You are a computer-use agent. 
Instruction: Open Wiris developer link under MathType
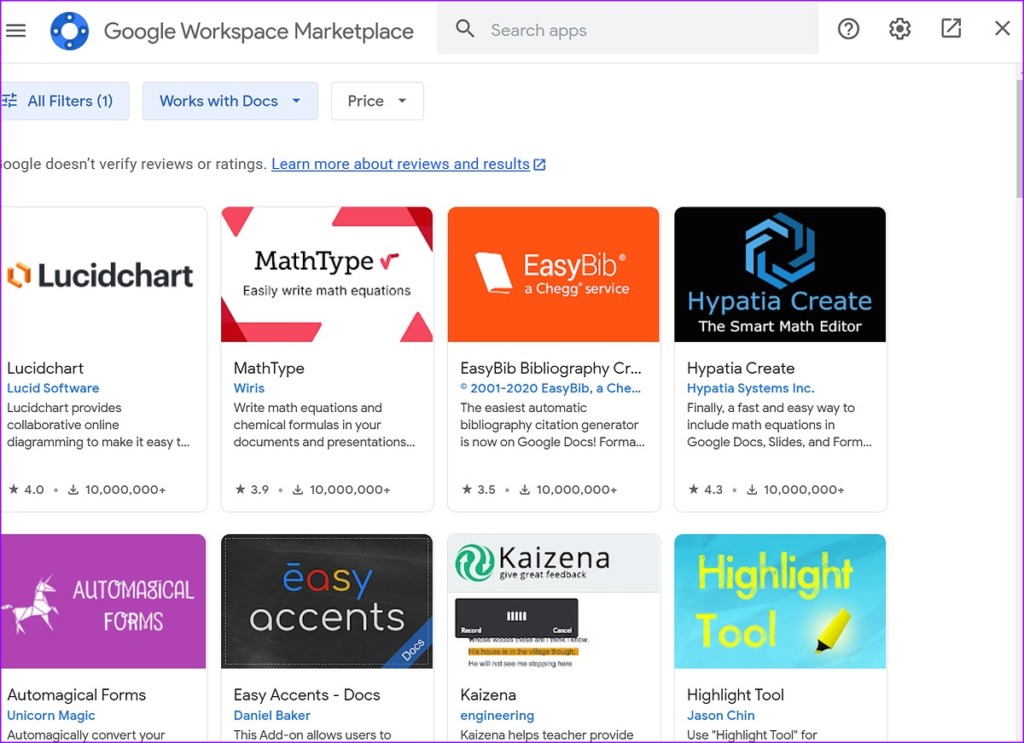pos(249,388)
